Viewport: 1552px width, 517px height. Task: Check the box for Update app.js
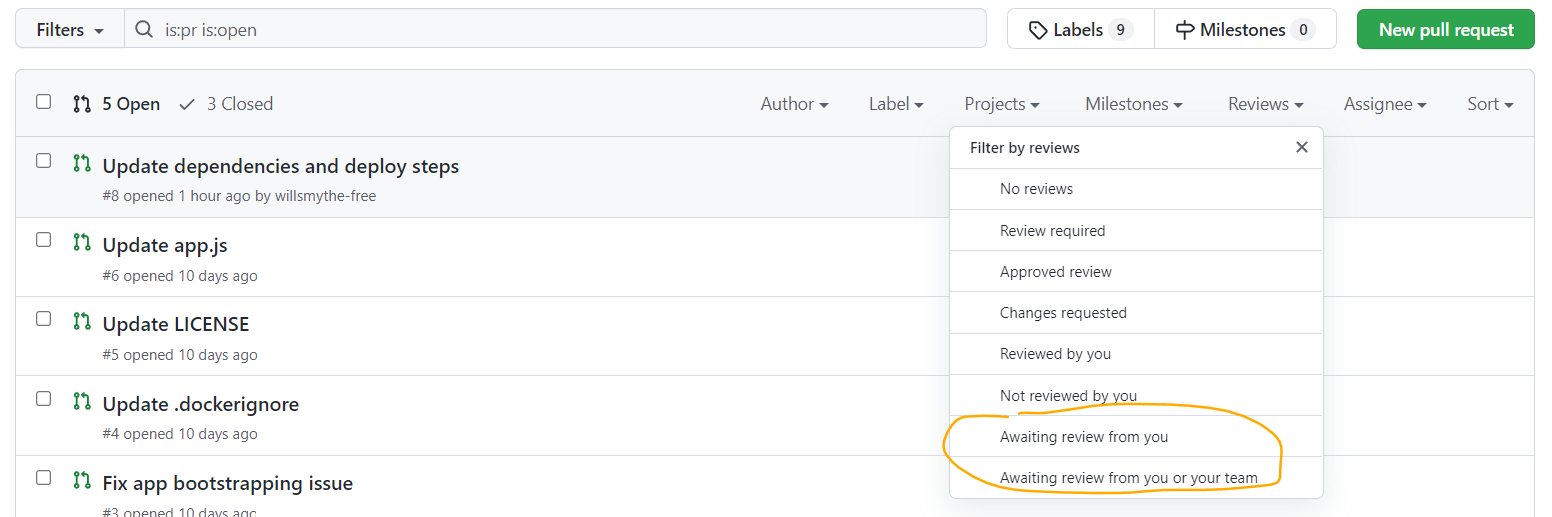[43, 239]
